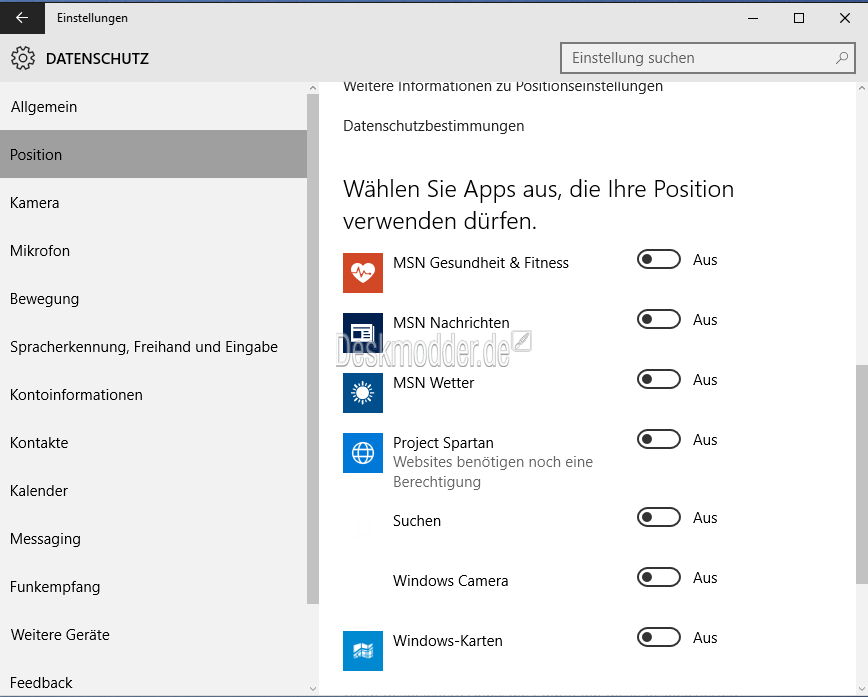Open the Datenschutzbestimmungen link
868x697 pixels.
[433, 126]
